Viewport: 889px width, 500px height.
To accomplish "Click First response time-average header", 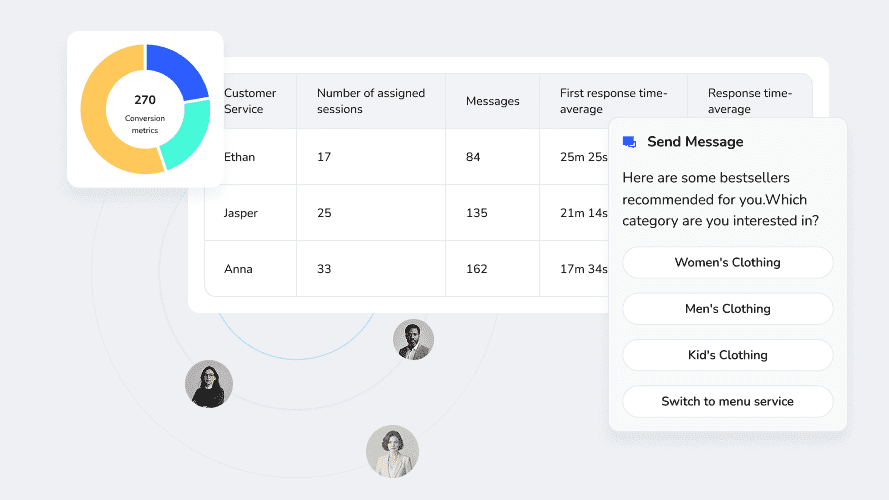I will [x=613, y=101].
